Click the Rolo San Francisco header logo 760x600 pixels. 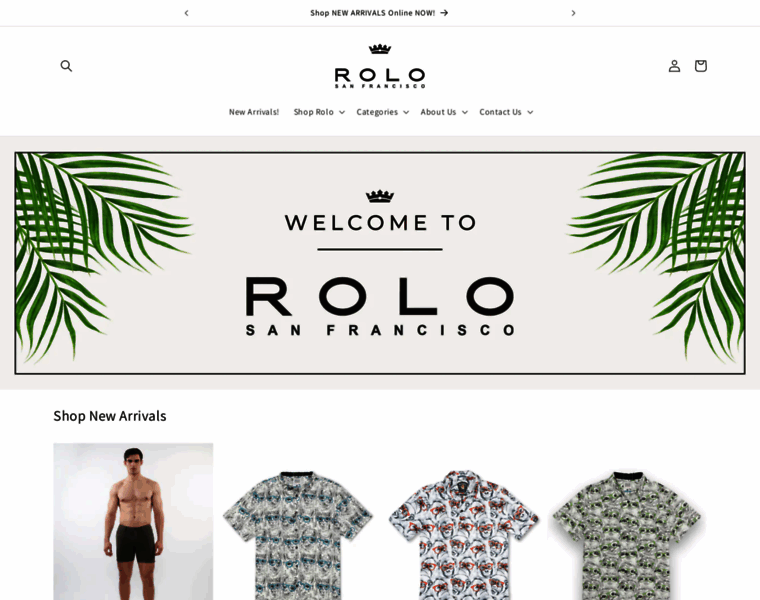380,66
